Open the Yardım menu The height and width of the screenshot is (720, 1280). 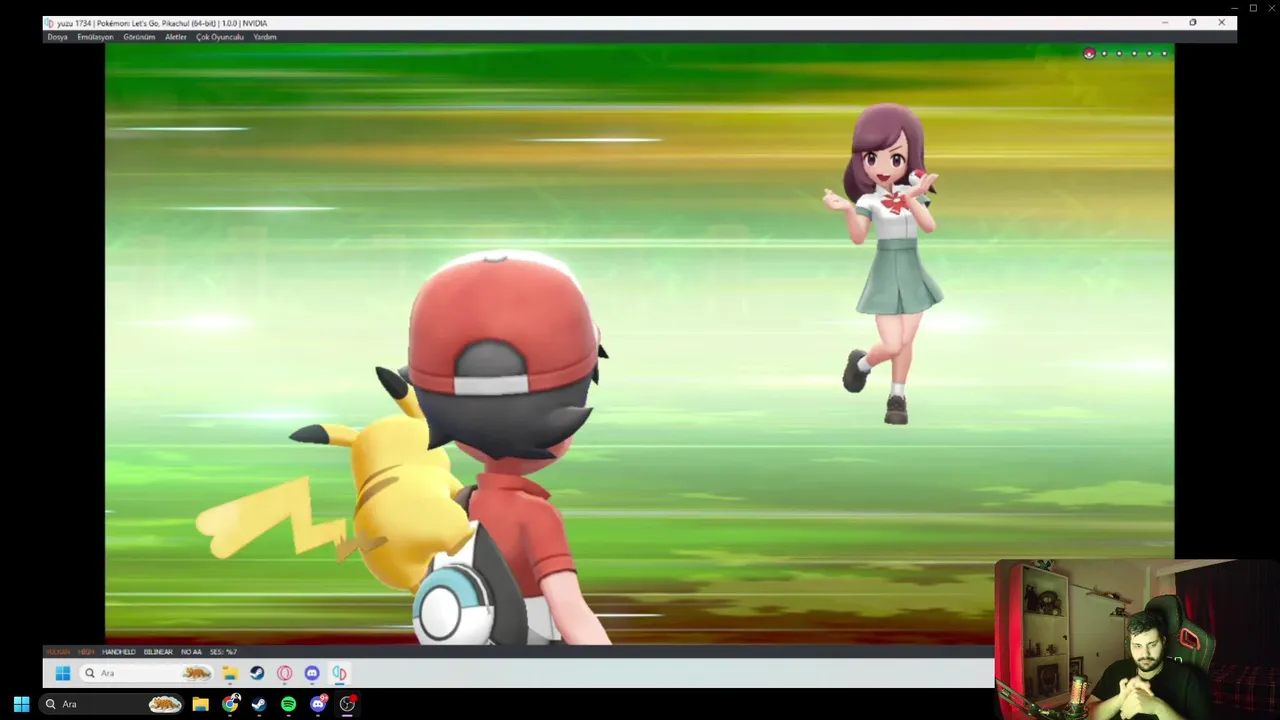(265, 37)
